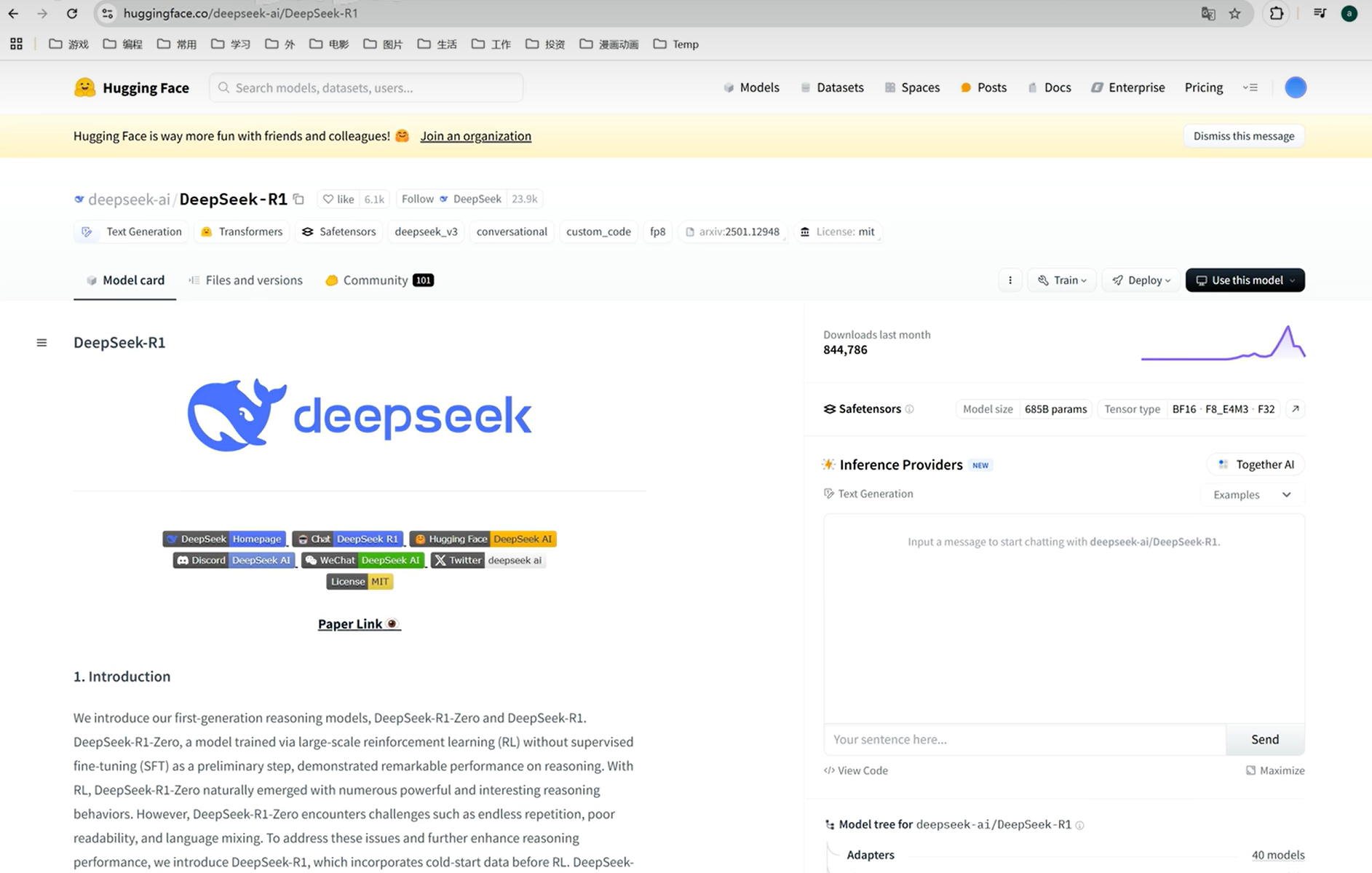The height and width of the screenshot is (873, 1372).
Task: Open Safetensors info icon
Action: click(x=909, y=409)
